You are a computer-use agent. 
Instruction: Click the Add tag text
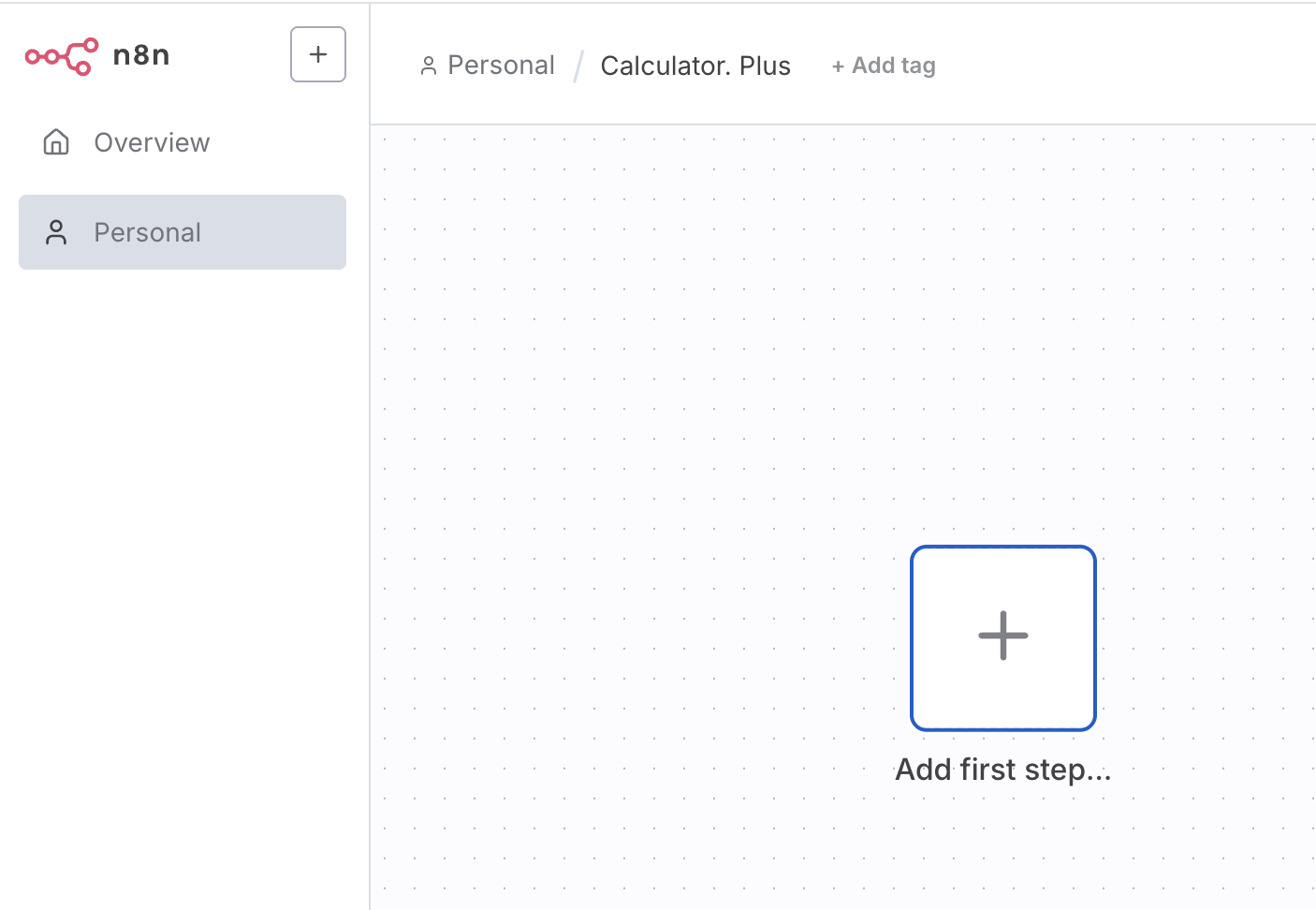(x=894, y=66)
